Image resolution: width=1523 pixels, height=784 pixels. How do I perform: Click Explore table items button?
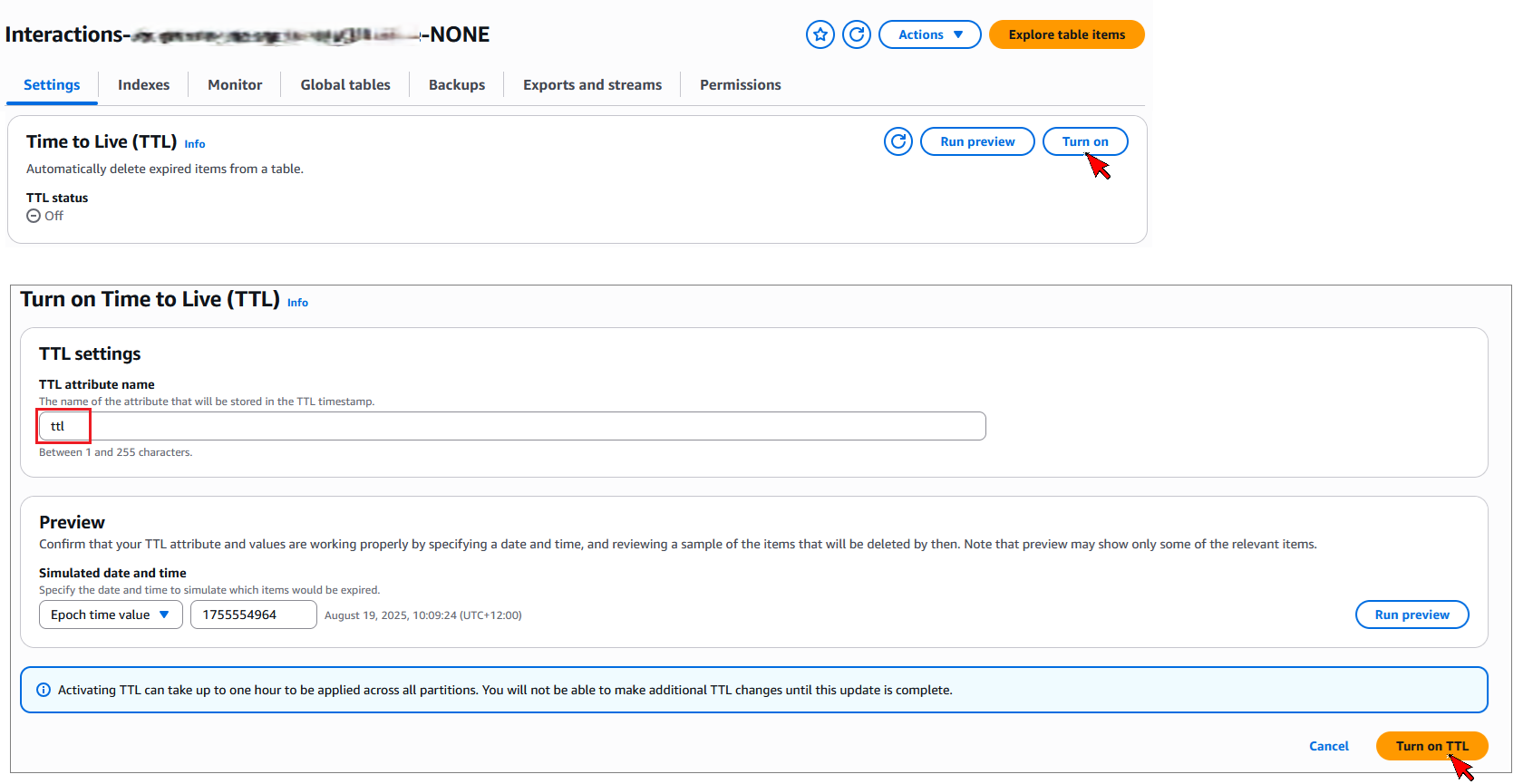(1066, 34)
